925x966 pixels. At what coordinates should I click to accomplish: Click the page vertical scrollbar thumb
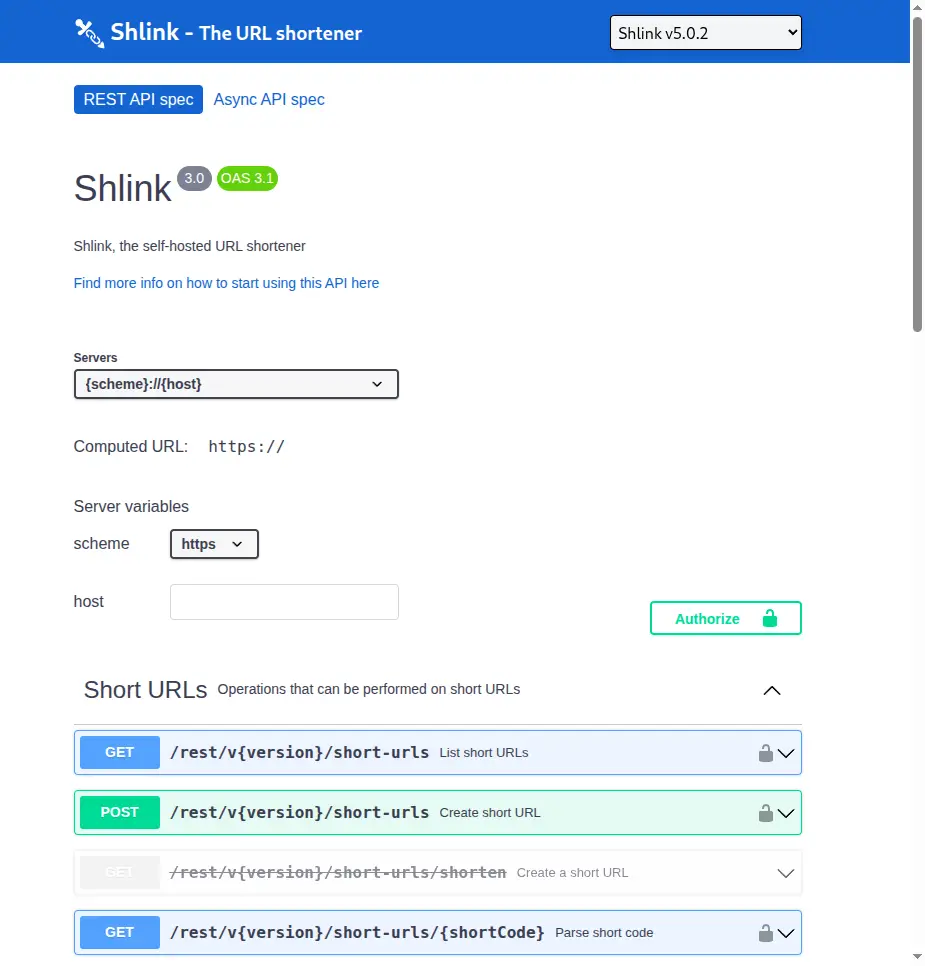(x=917, y=174)
